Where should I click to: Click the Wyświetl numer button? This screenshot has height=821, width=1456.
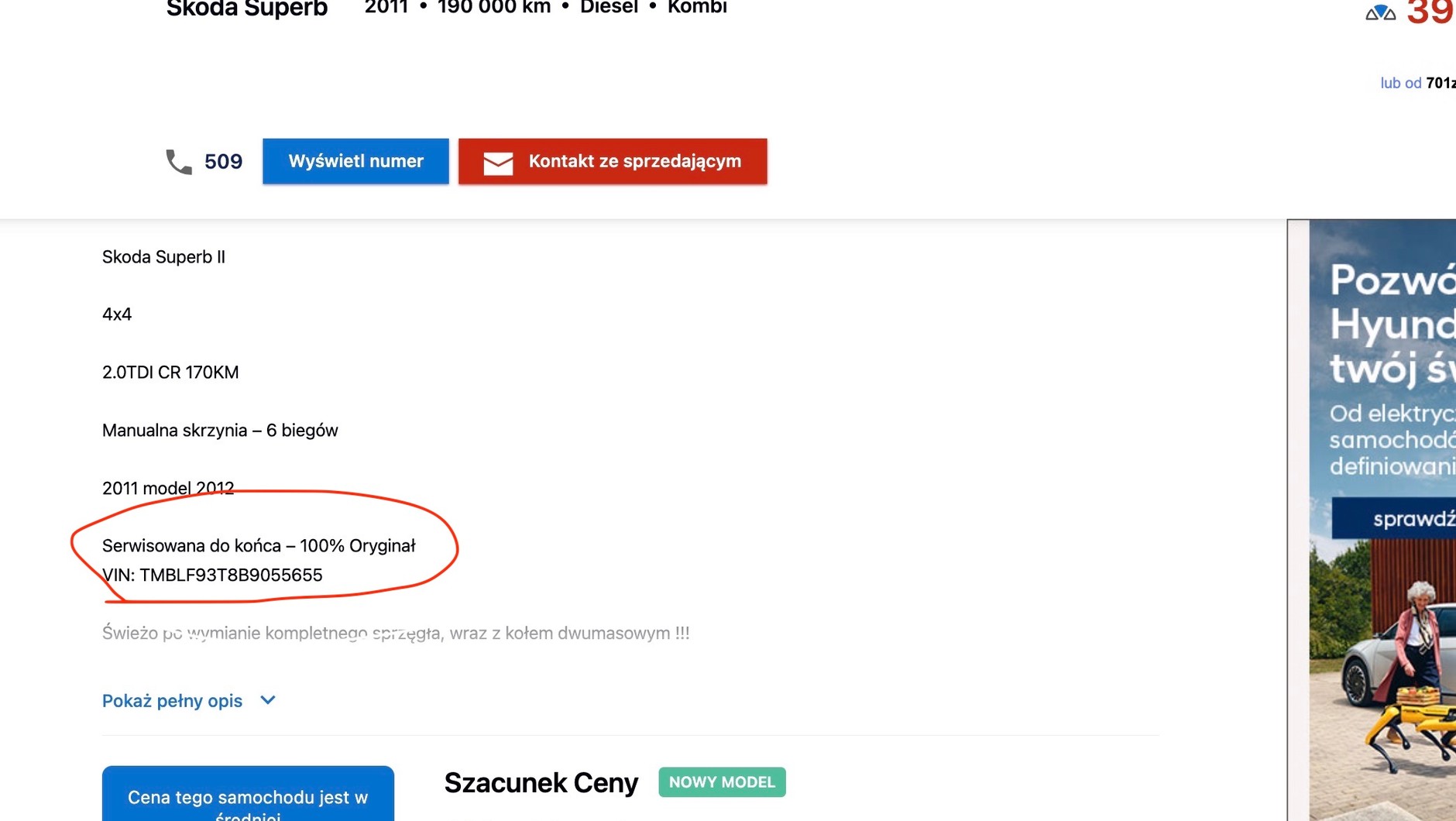[x=355, y=161]
